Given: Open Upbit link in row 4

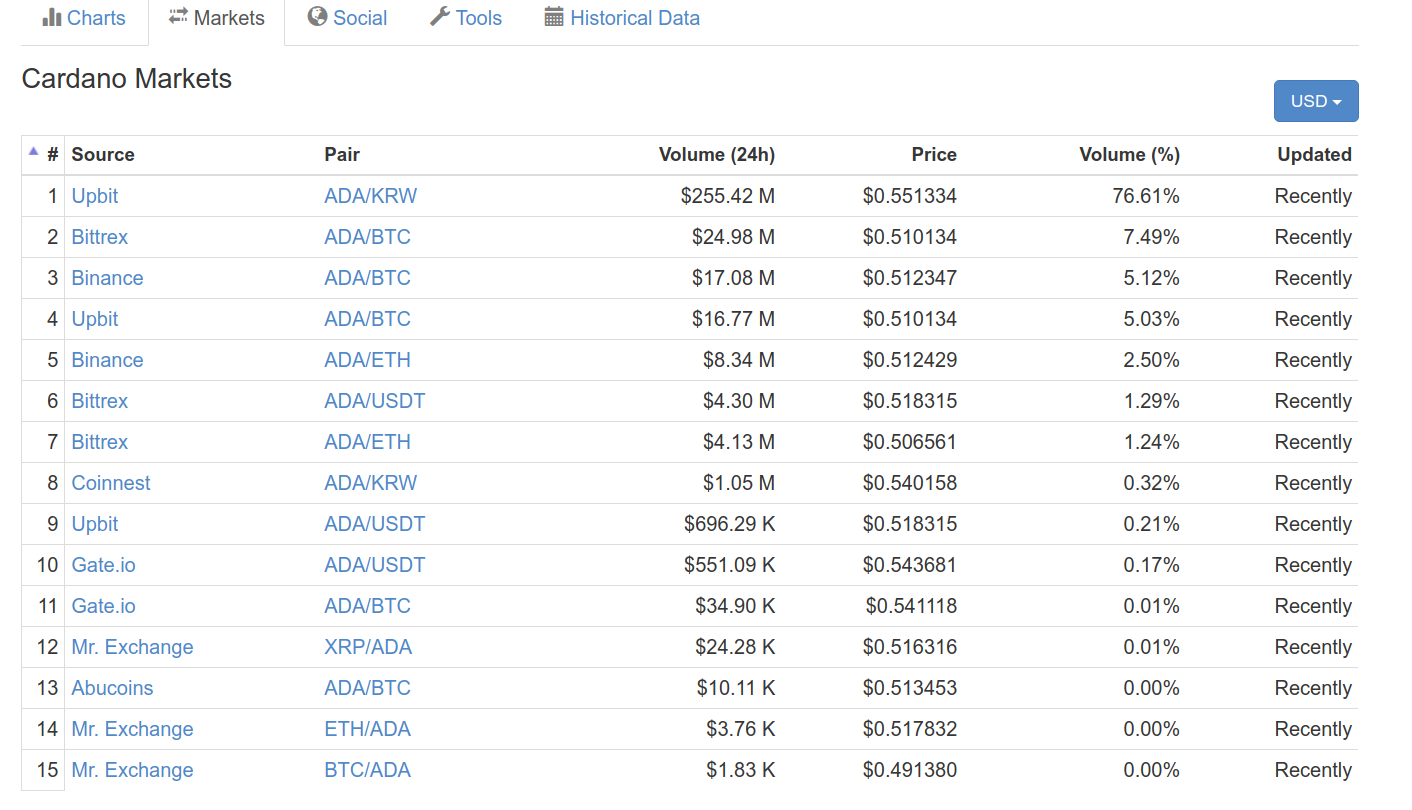Looking at the screenshot, I should tap(95, 319).
